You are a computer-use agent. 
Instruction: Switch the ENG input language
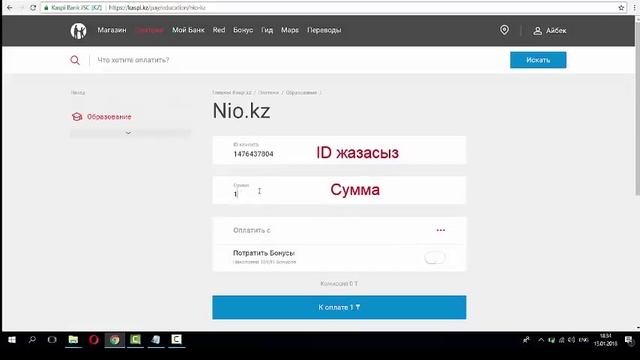pos(584,340)
